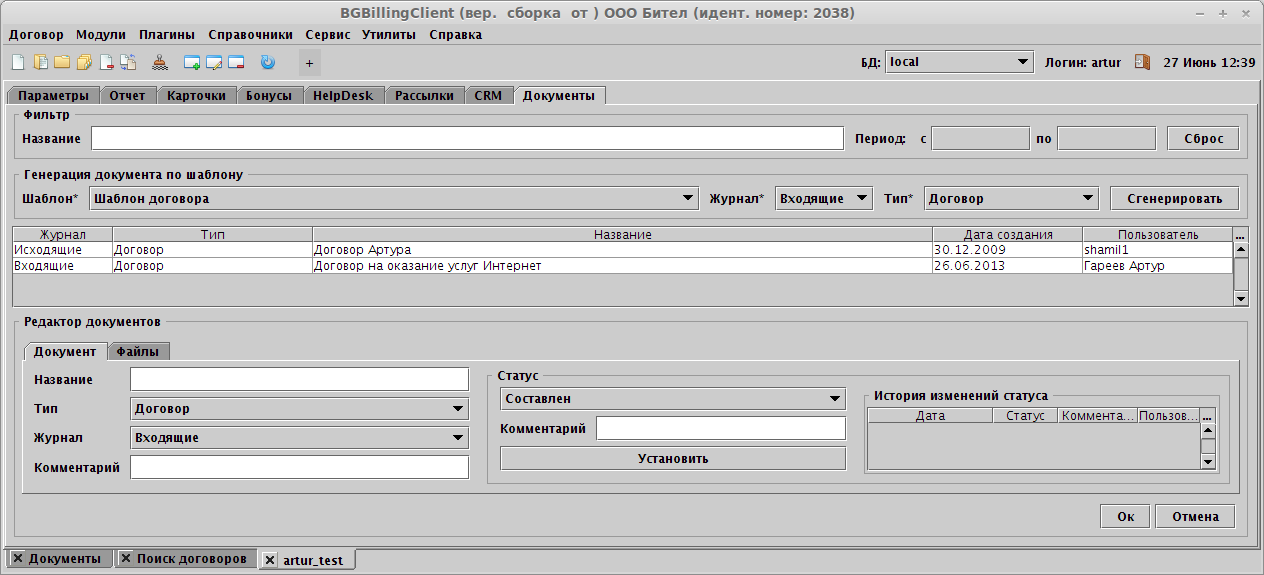The width and height of the screenshot is (1264, 575).
Task: Click the plus icon in the toolbar
Action: pyautogui.click(x=309, y=63)
